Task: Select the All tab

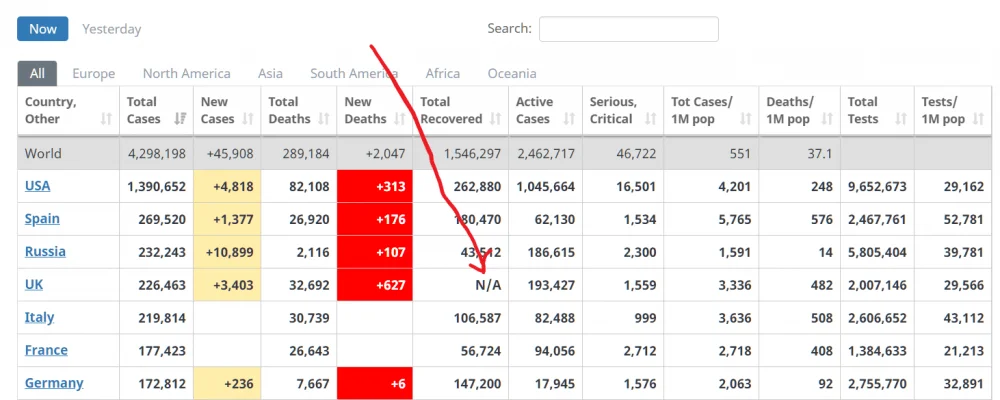Action: coord(37,73)
